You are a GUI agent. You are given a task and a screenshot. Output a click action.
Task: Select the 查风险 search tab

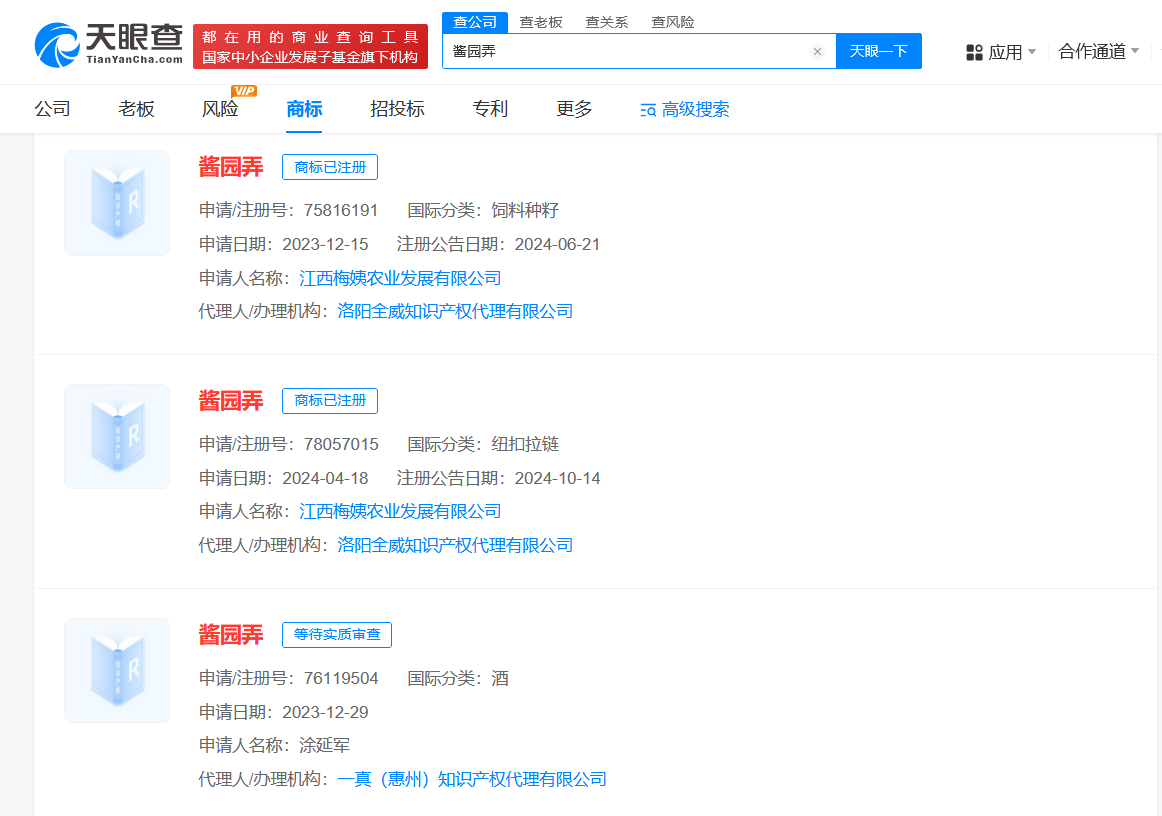click(673, 22)
